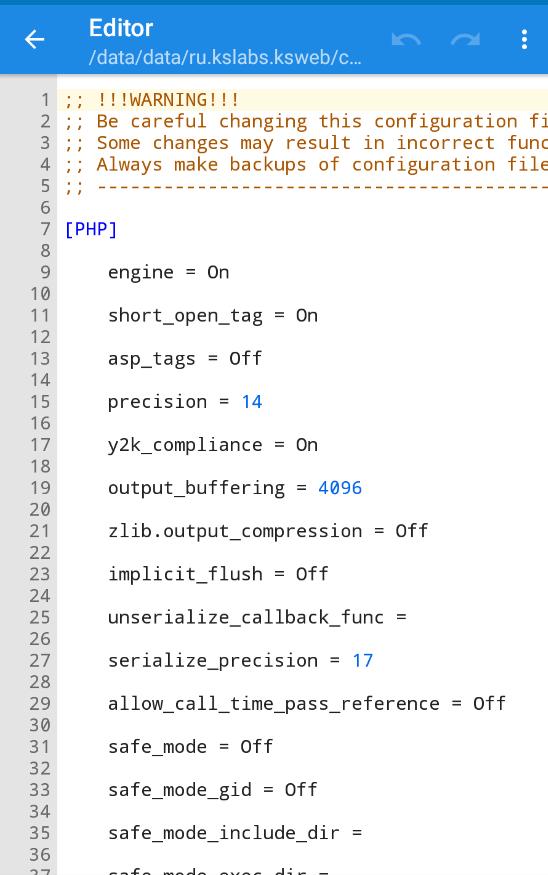The width and height of the screenshot is (548, 875).
Task: Click the engine = On line
Action: click(x=168, y=272)
